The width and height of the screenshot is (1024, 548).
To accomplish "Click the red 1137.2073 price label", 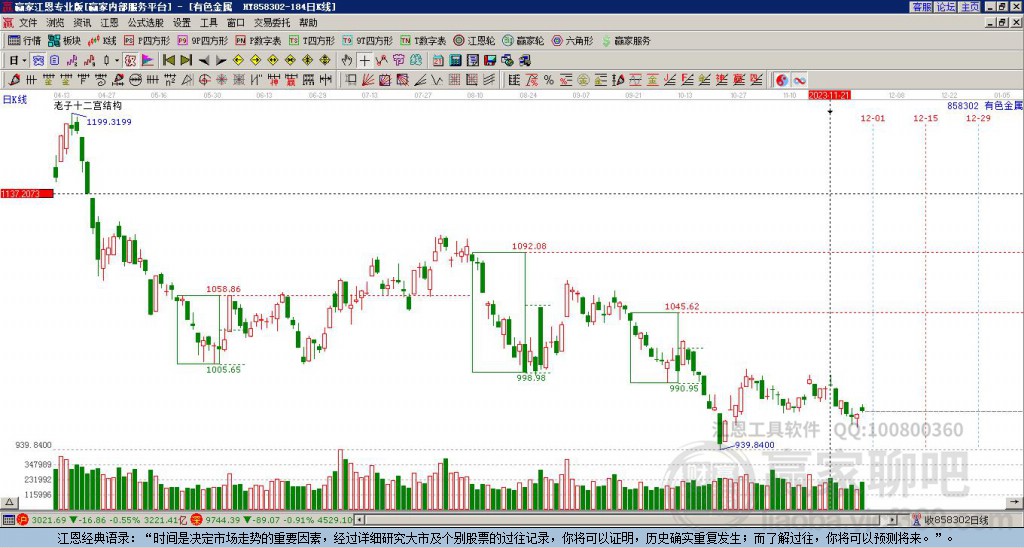I will [x=27, y=194].
